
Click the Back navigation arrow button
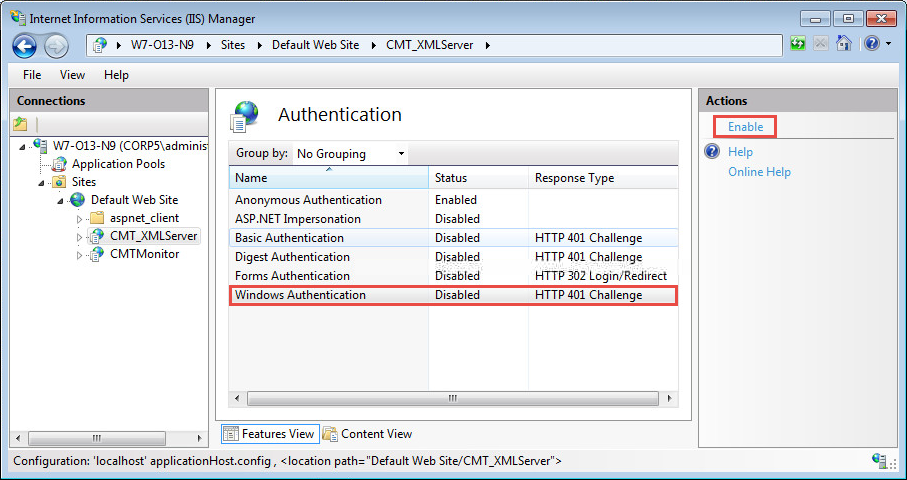25,45
